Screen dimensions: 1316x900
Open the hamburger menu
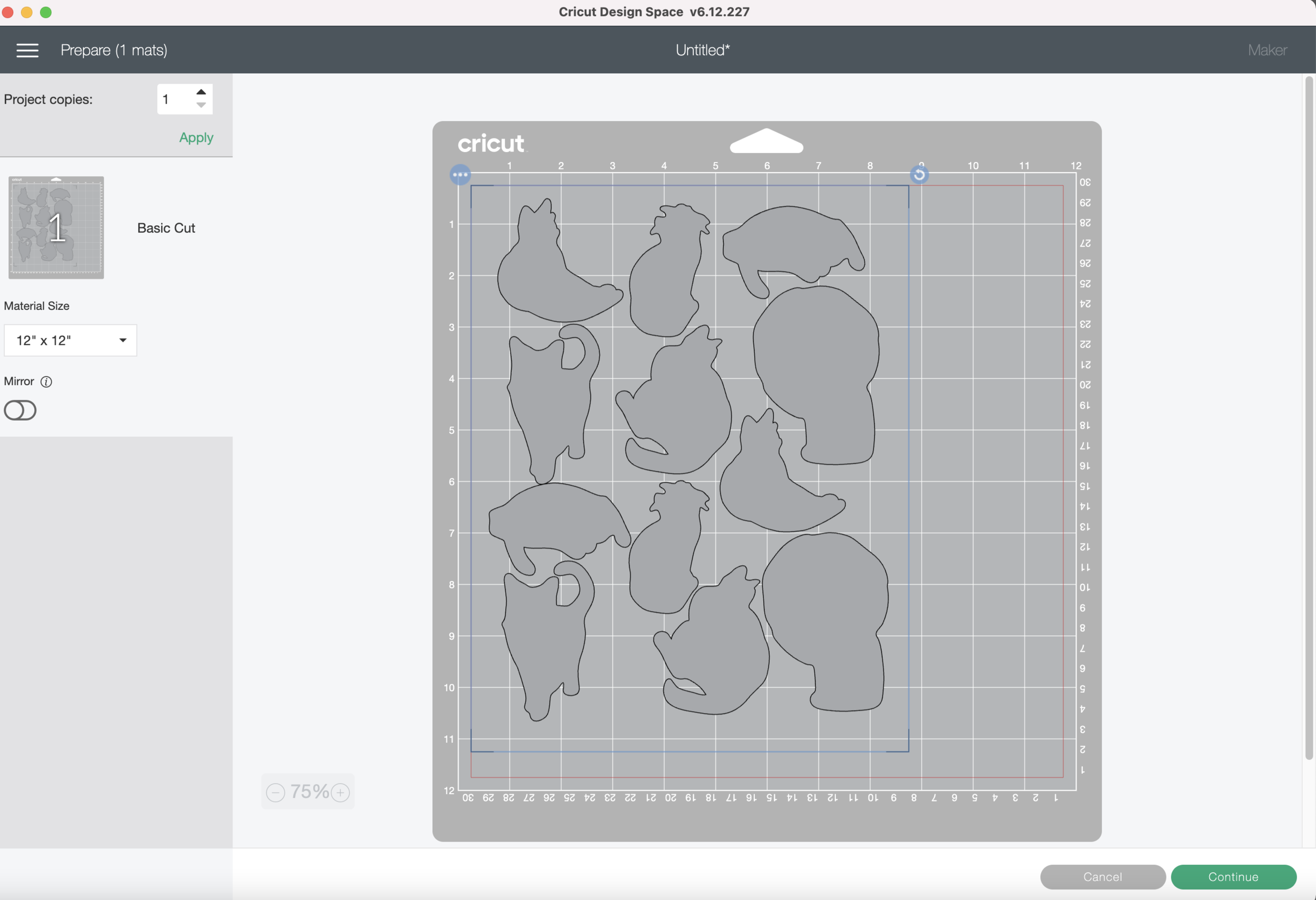(27, 51)
